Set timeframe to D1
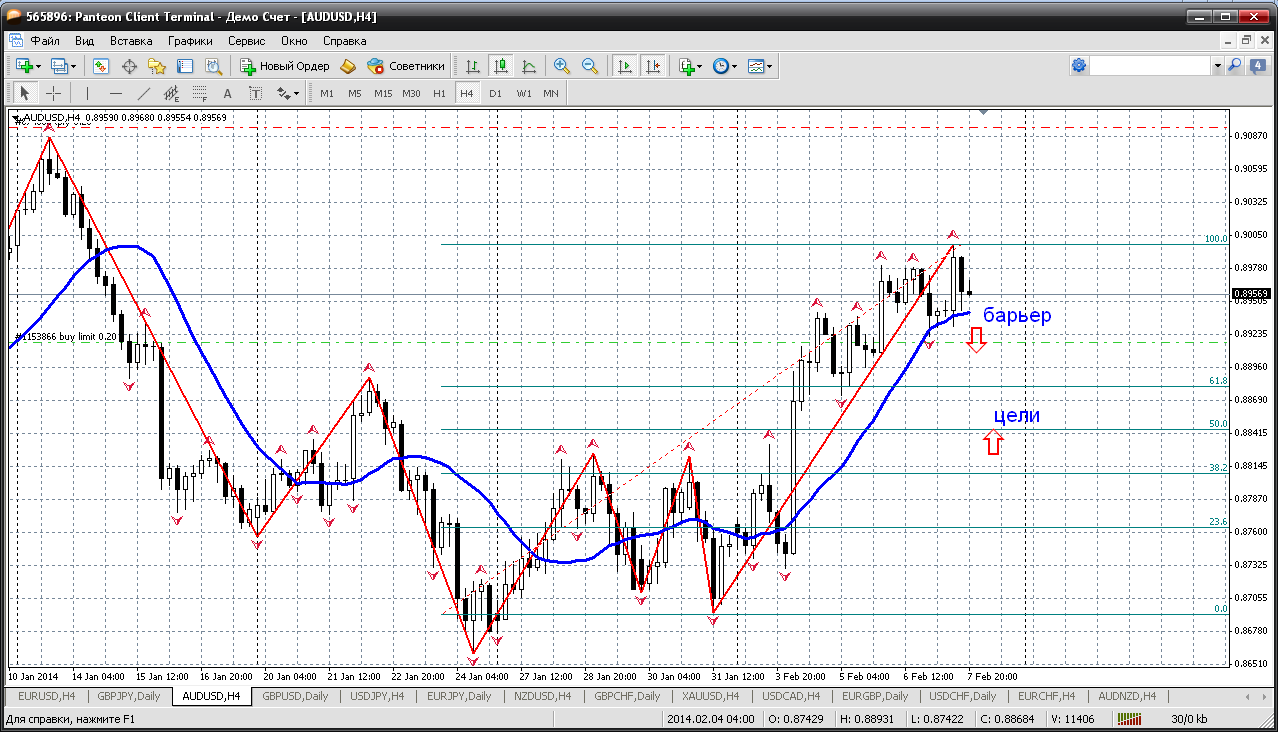Viewport: 1278px width, 732px height. pyautogui.click(x=495, y=93)
